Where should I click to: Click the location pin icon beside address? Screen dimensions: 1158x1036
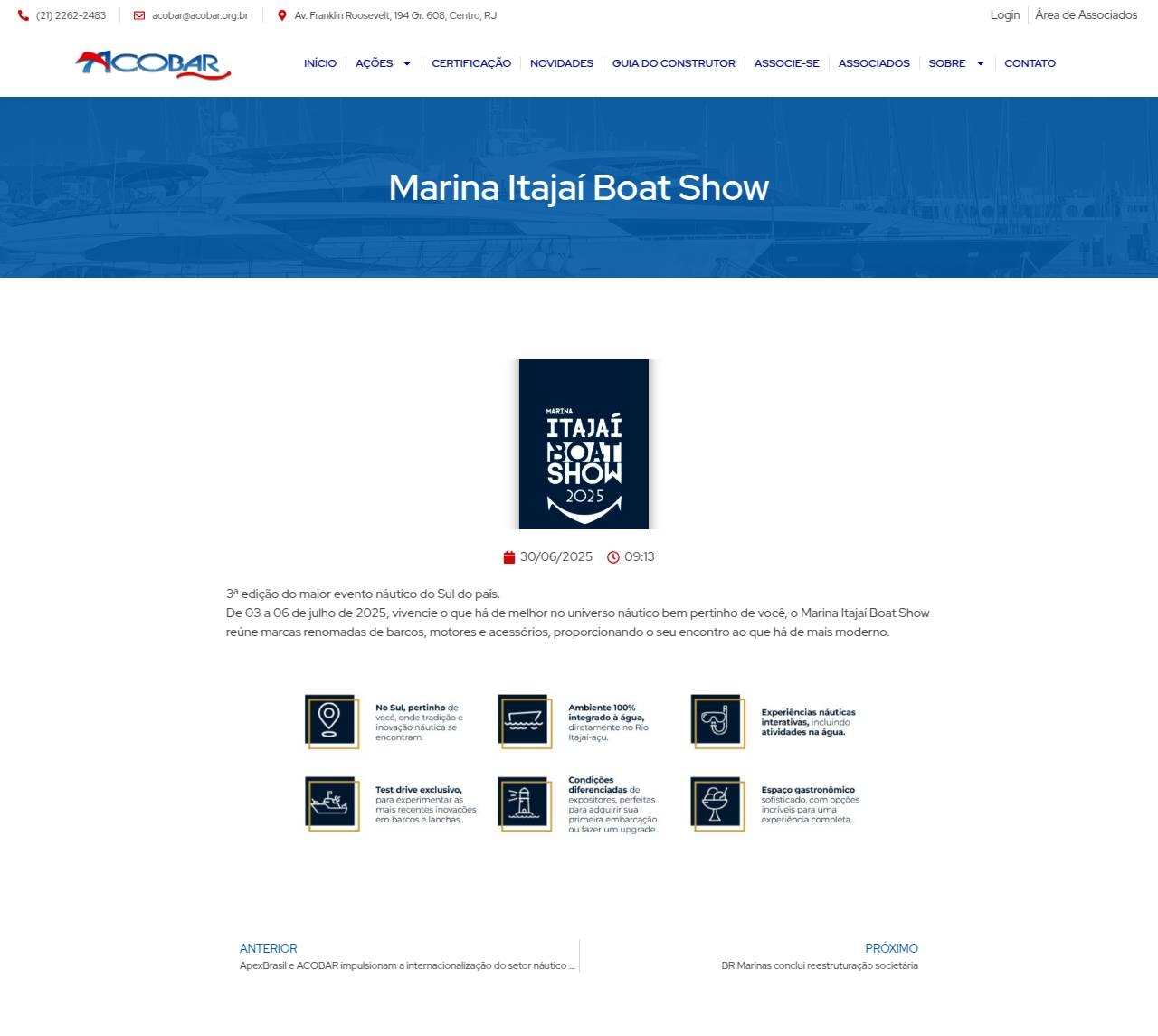282,15
